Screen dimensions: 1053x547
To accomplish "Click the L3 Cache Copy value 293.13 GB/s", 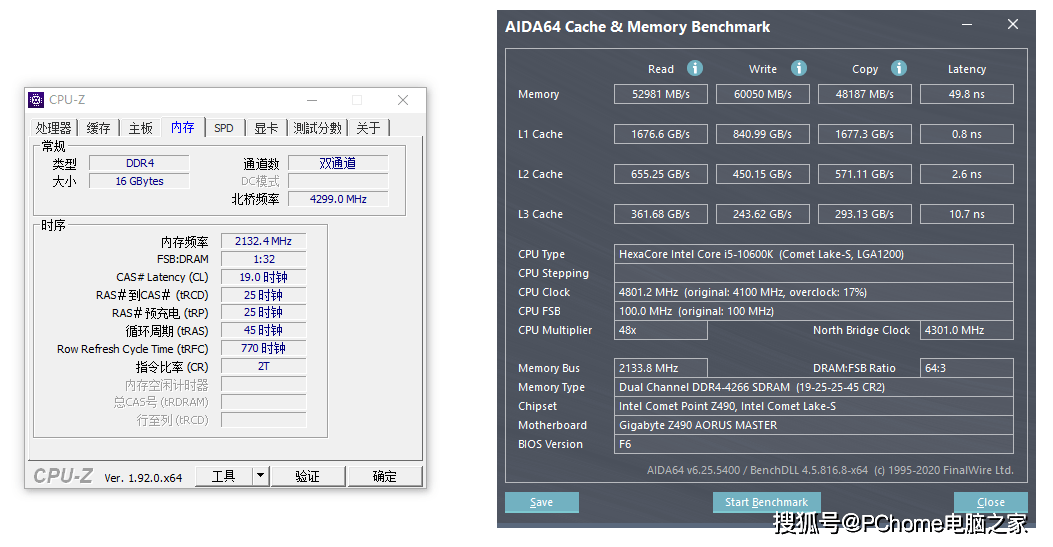I will 865,214.
